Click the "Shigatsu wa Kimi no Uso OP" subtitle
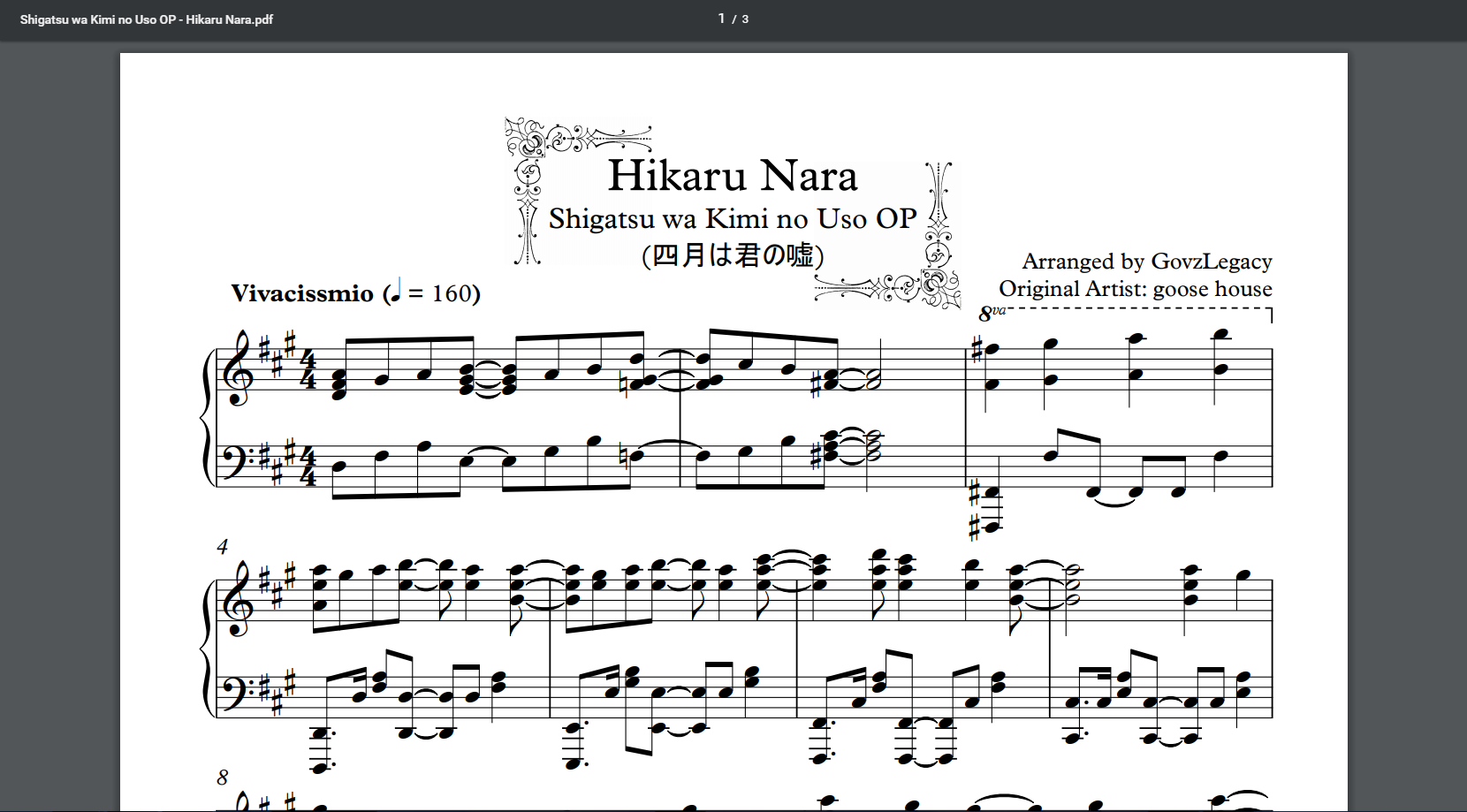The image size is (1467, 812). coord(732,218)
